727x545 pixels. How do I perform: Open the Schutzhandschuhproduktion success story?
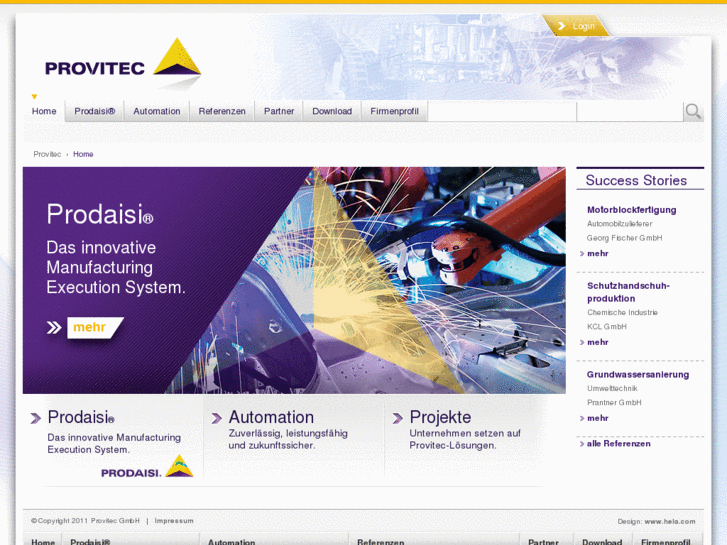pos(628,292)
